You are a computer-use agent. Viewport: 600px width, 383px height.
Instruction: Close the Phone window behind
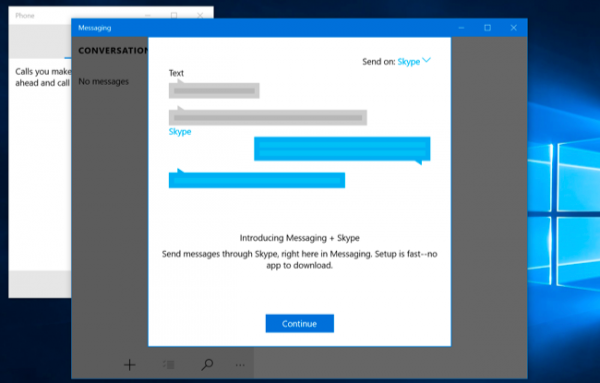point(200,15)
